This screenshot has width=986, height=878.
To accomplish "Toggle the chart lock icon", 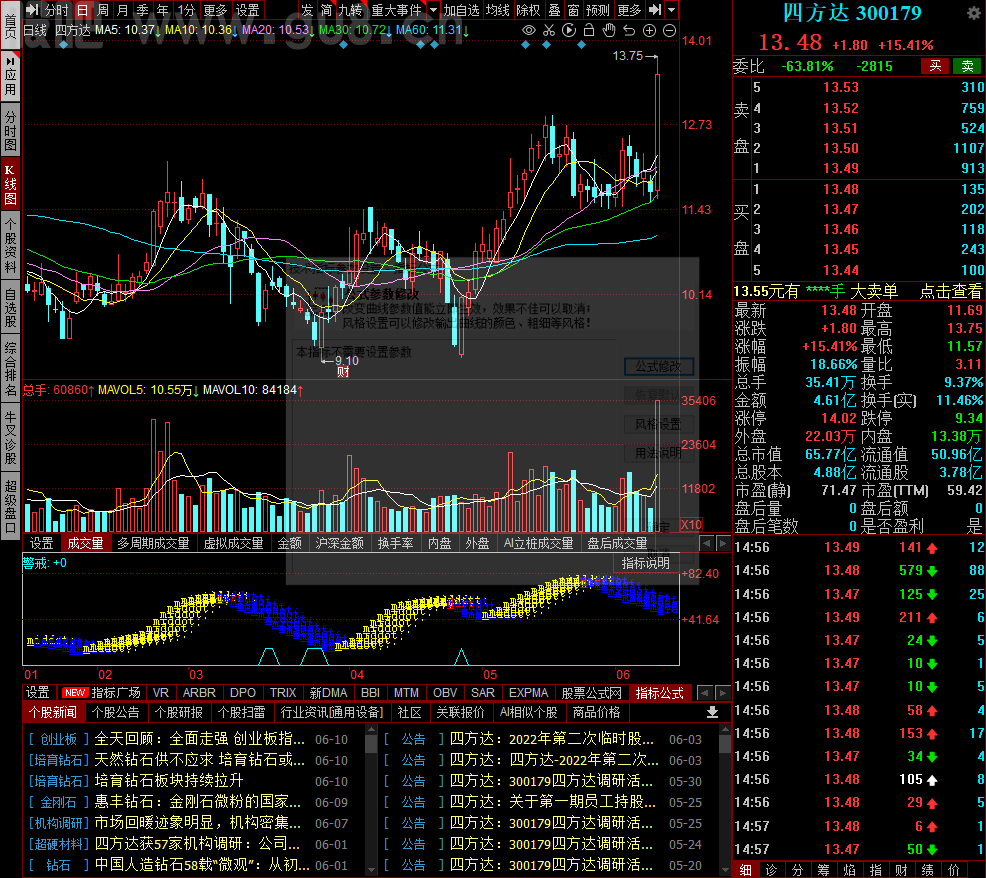I will pyautogui.click(x=589, y=30).
